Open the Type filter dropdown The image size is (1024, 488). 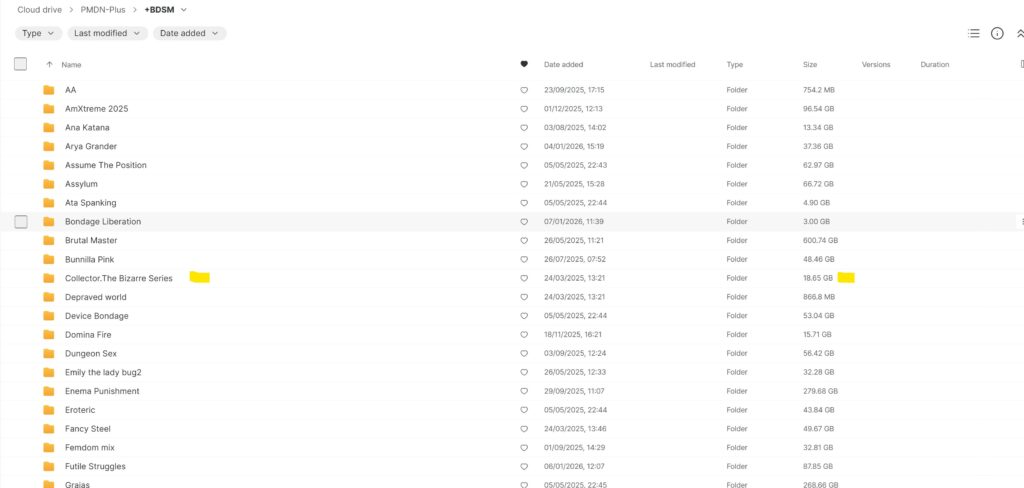37,33
